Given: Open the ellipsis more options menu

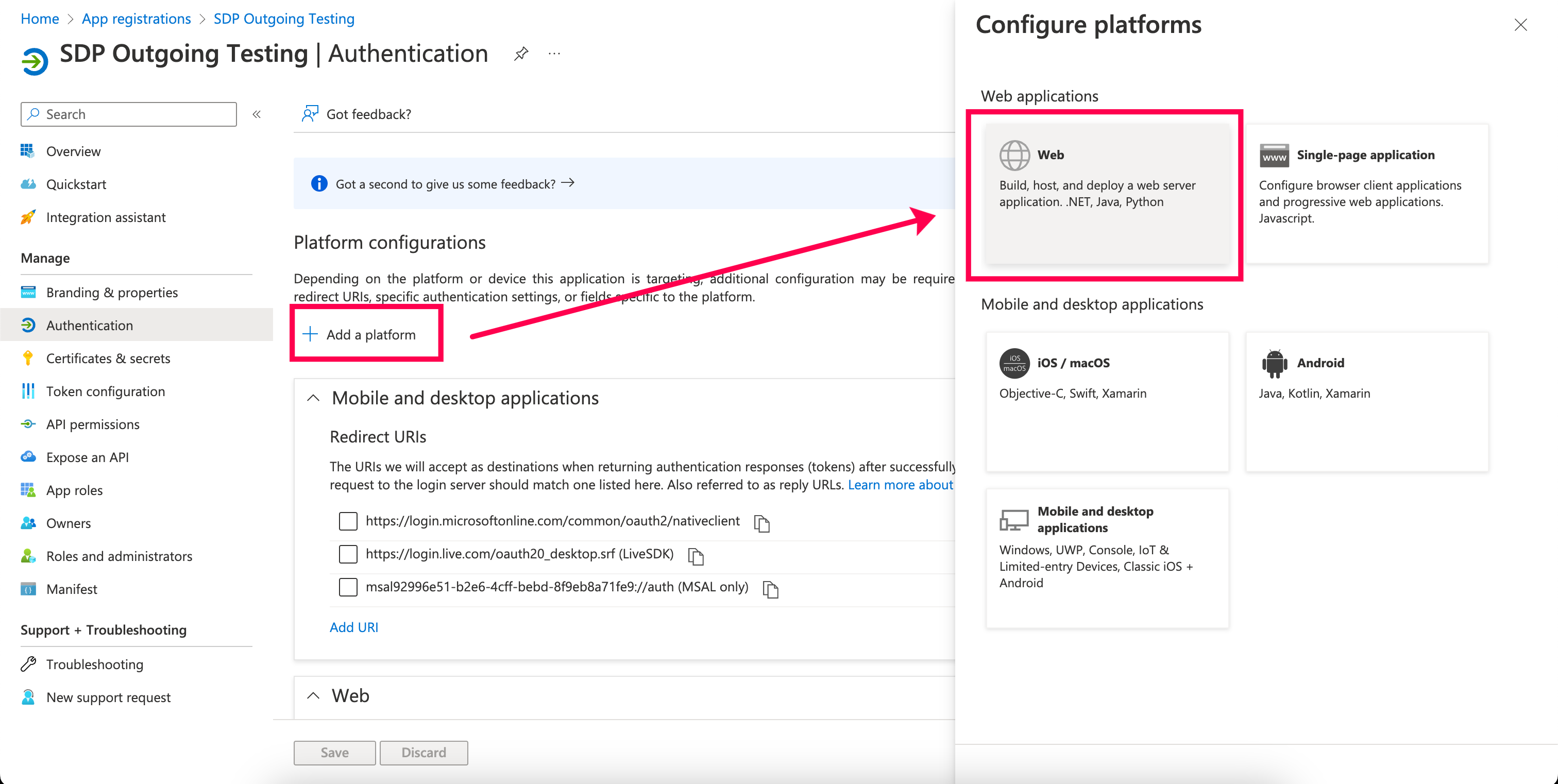Looking at the screenshot, I should [554, 54].
